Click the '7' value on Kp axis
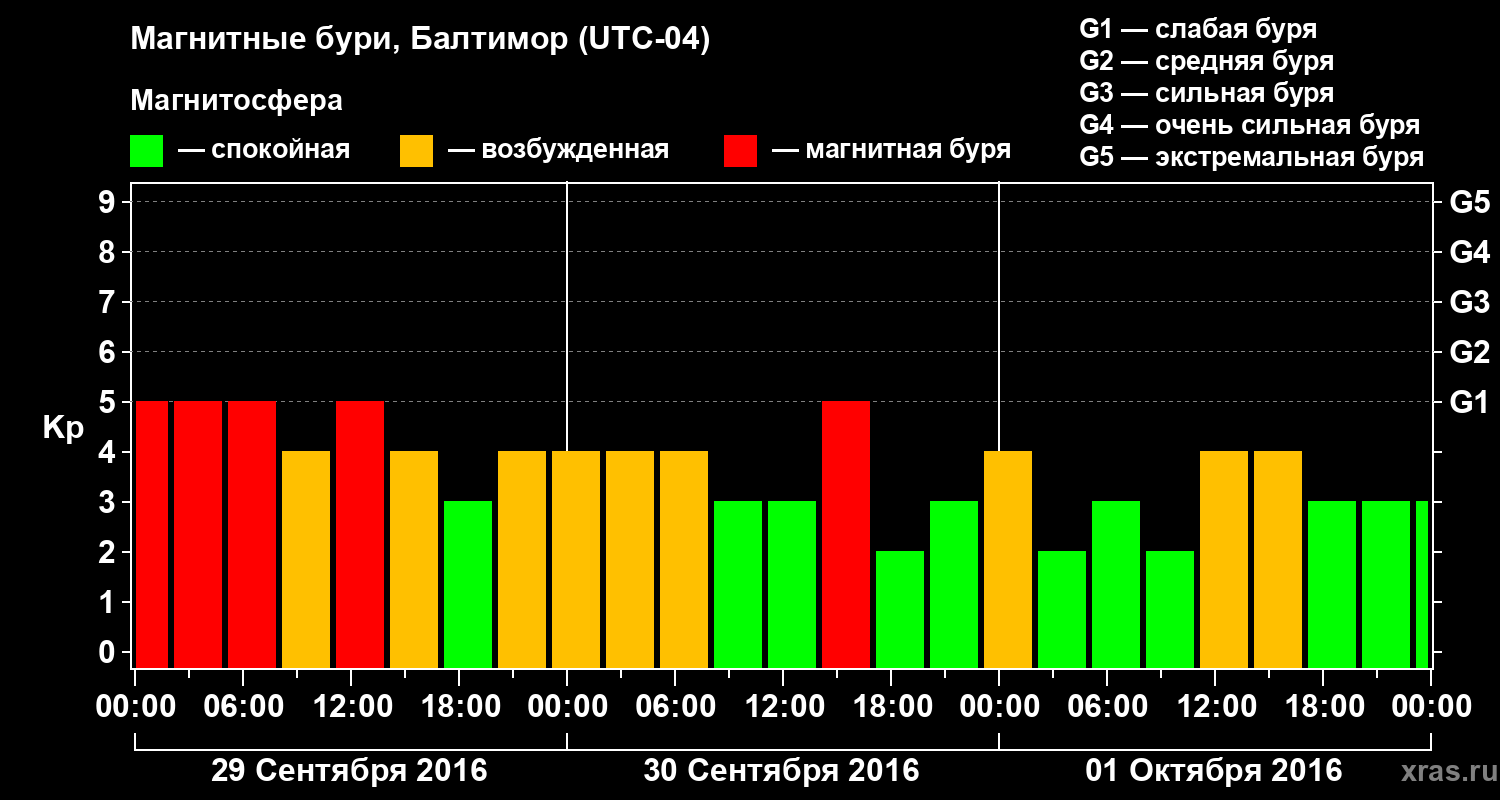 [109, 303]
